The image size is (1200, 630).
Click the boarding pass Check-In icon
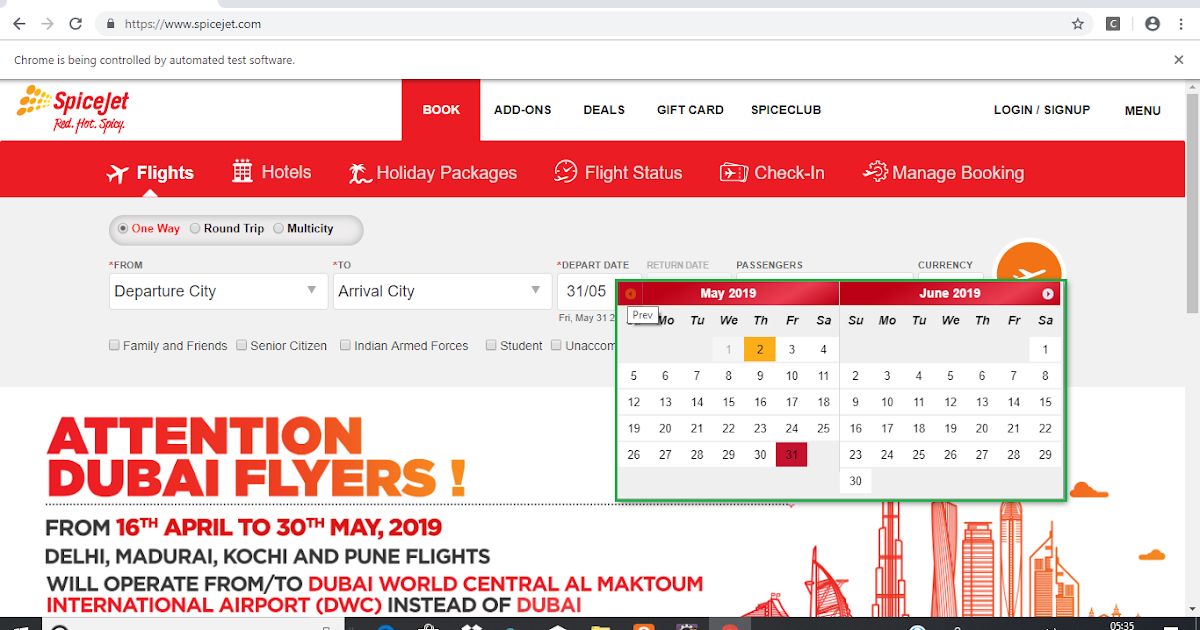pyautogui.click(x=733, y=173)
